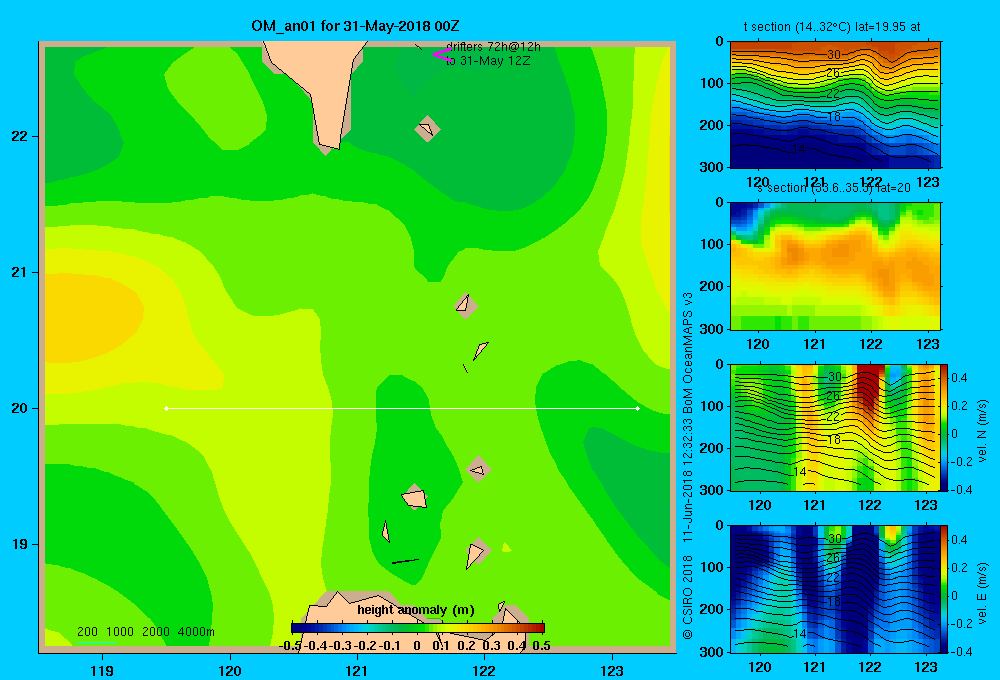This screenshot has height=680, width=1000.
Task: Click latitude label 22 on main map axis
Action: 19,137
